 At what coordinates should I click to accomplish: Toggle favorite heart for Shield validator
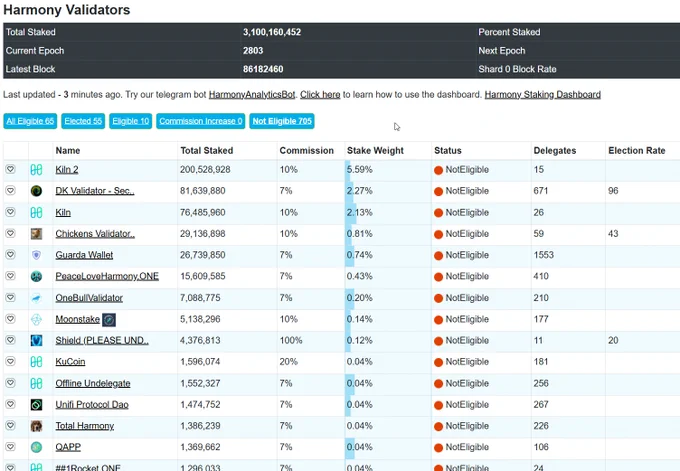(10, 340)
